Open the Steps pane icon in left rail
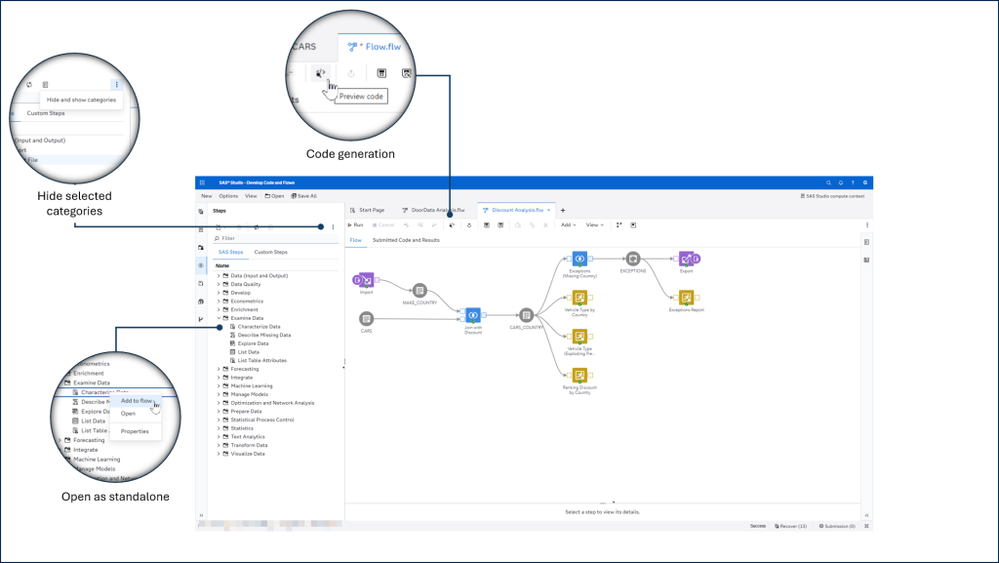Viewport: 999px width, 563px height. (x=201, y=266)
